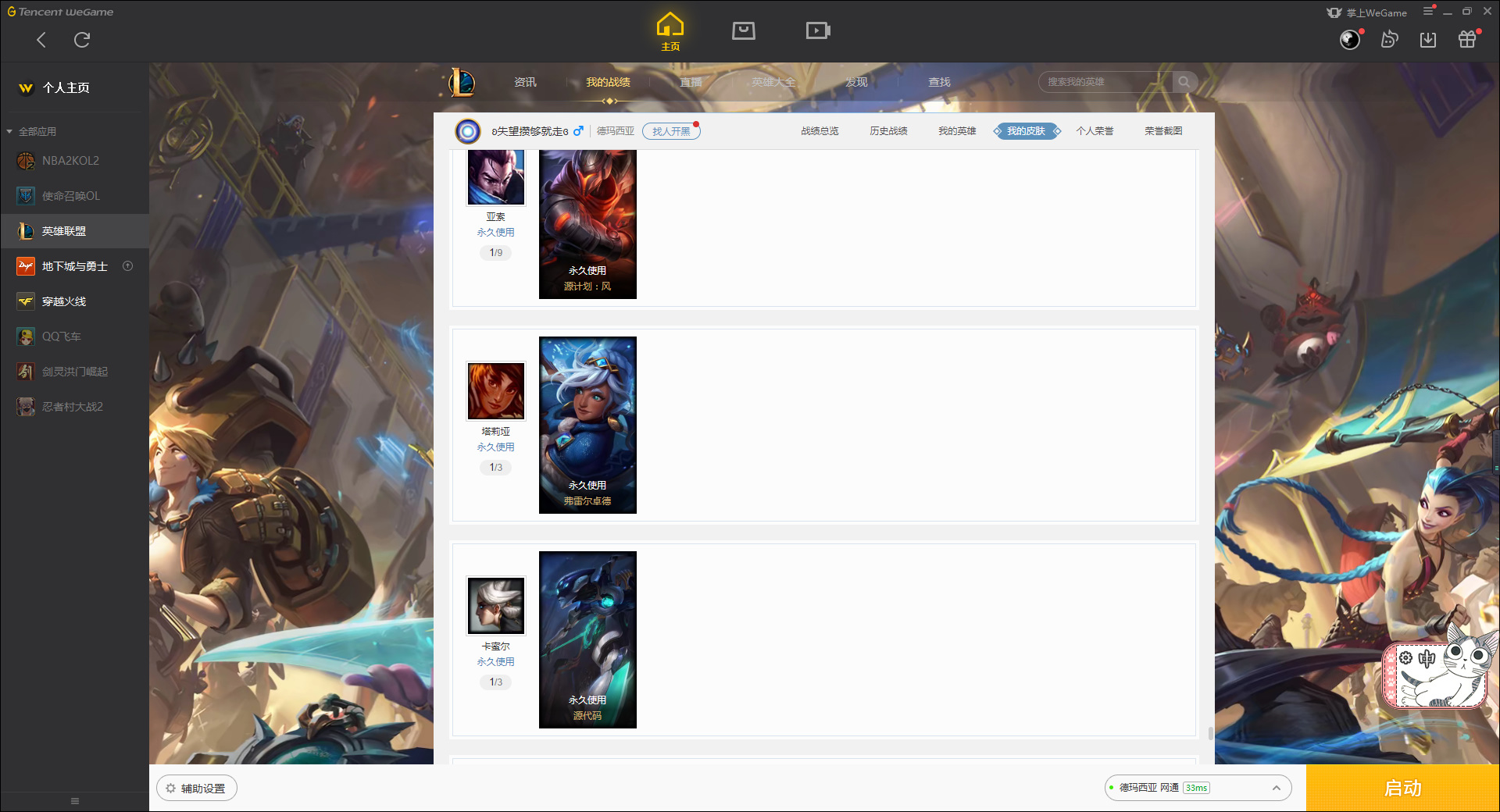Open the 查找 tab
The image size is (1500, 812).
pos(939,82)
